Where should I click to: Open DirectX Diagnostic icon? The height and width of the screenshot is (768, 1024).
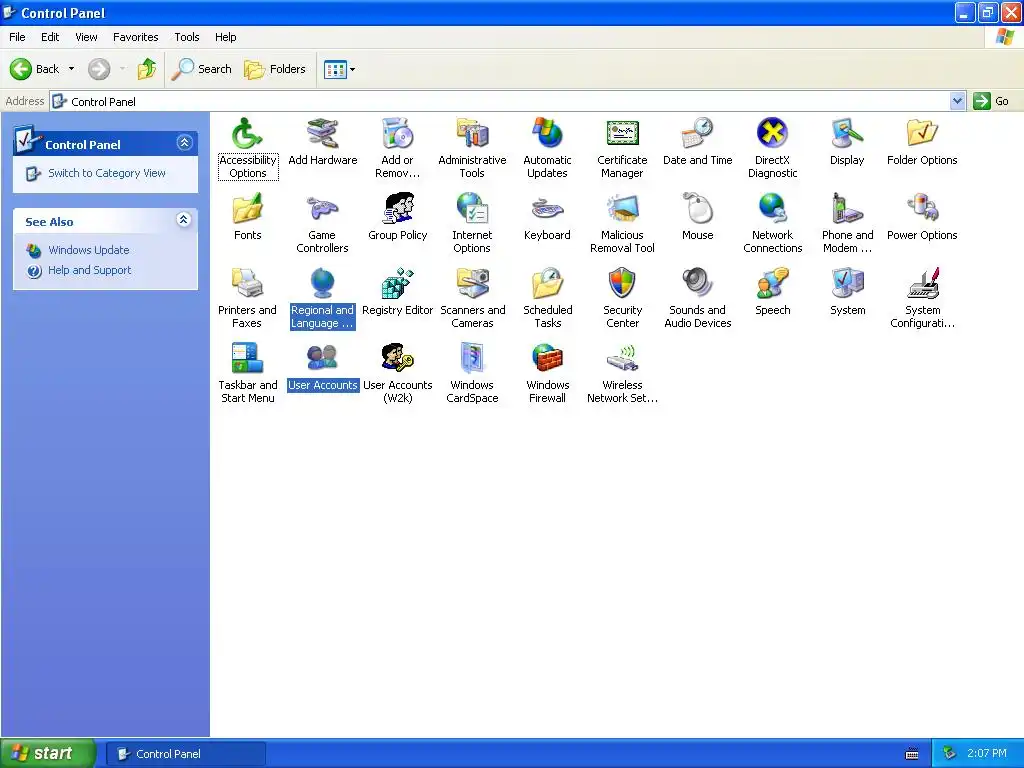[773, 134]
